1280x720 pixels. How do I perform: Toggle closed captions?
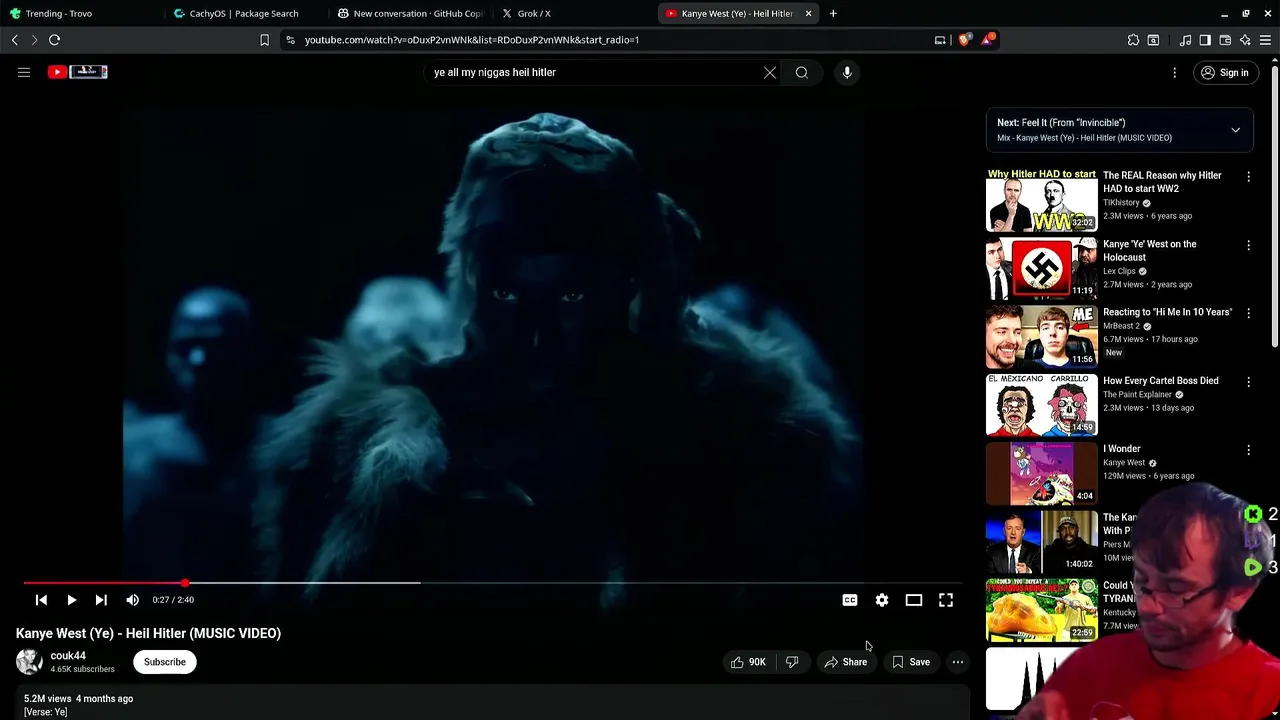tap(850, 600)
